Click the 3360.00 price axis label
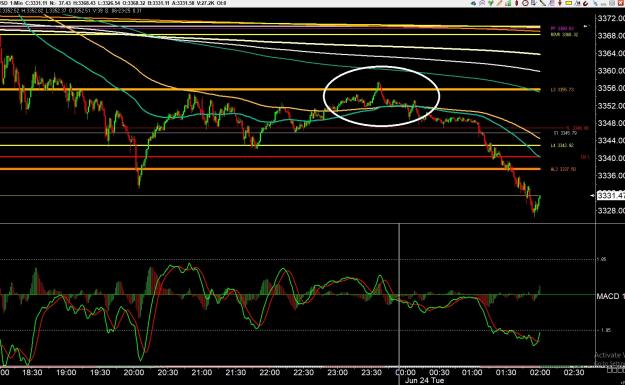The height and width of the screenshot is (385, 625). click(611, 71)
